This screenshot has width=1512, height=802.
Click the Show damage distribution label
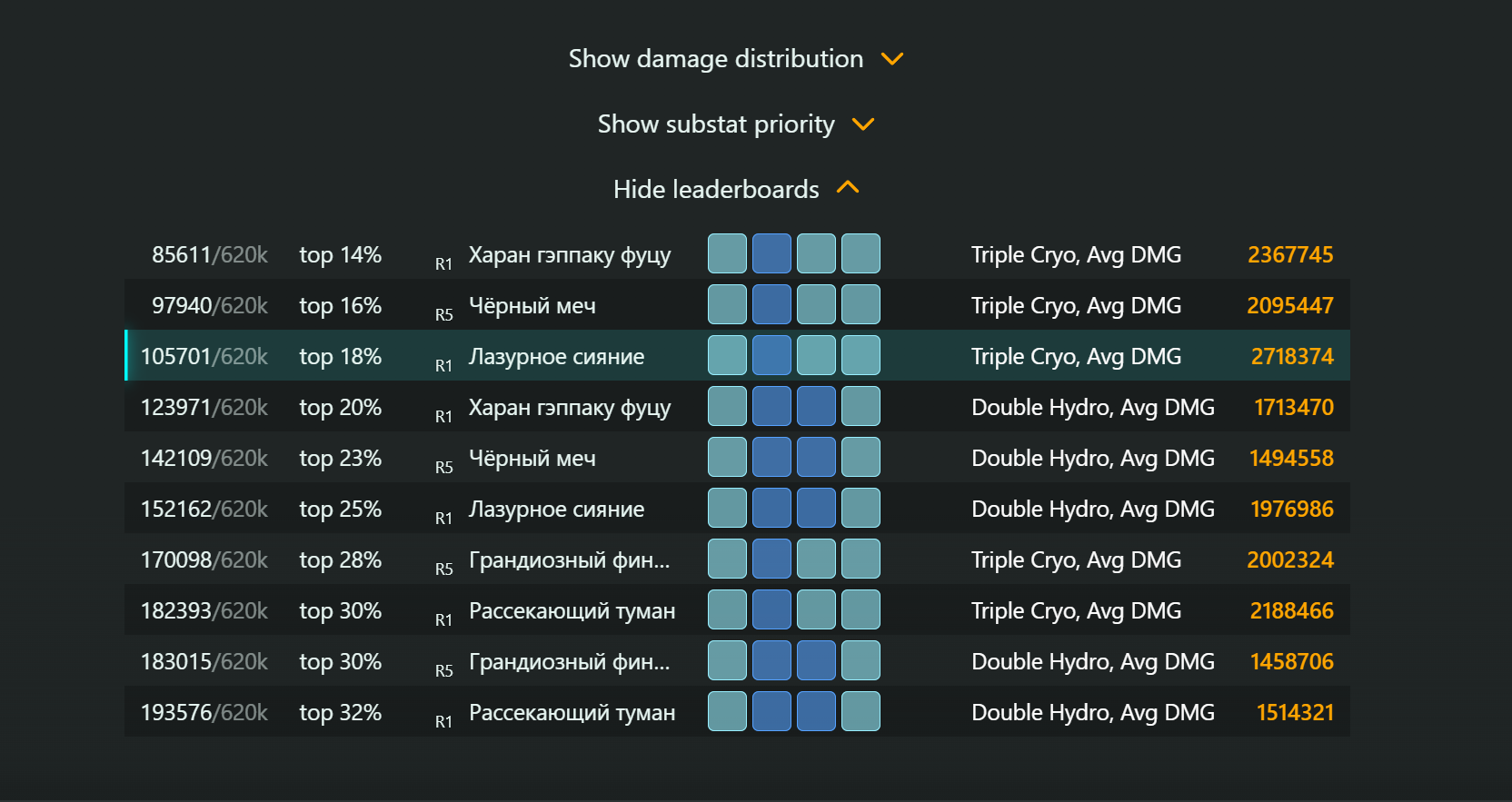click(716, 59)
